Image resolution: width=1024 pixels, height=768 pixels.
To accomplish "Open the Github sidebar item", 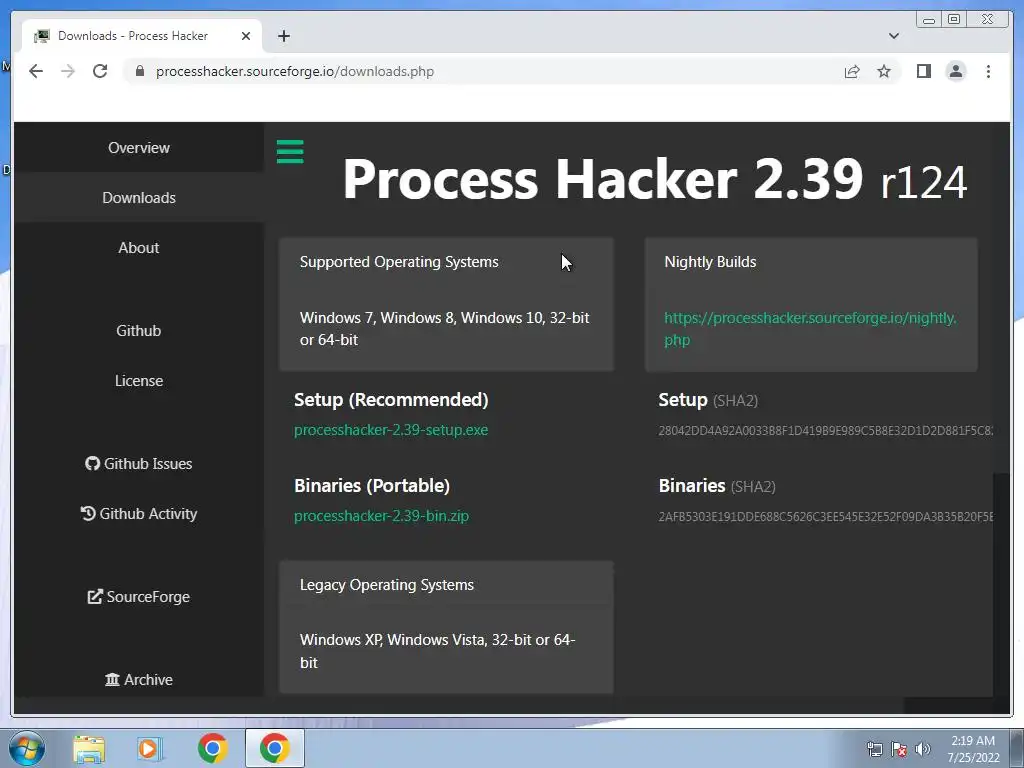I will (138, 330).
